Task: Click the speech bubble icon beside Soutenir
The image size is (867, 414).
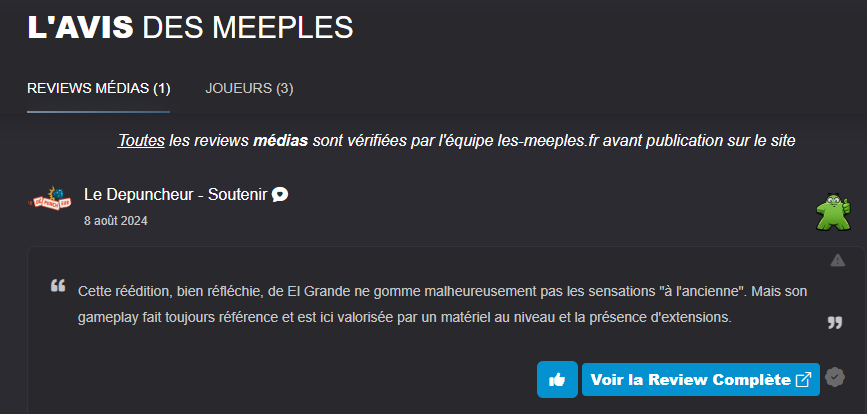Action: point(281,195)
